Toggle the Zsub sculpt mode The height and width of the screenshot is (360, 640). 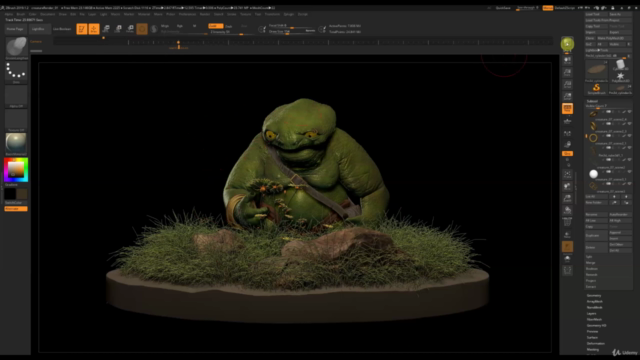pos(229,26)
